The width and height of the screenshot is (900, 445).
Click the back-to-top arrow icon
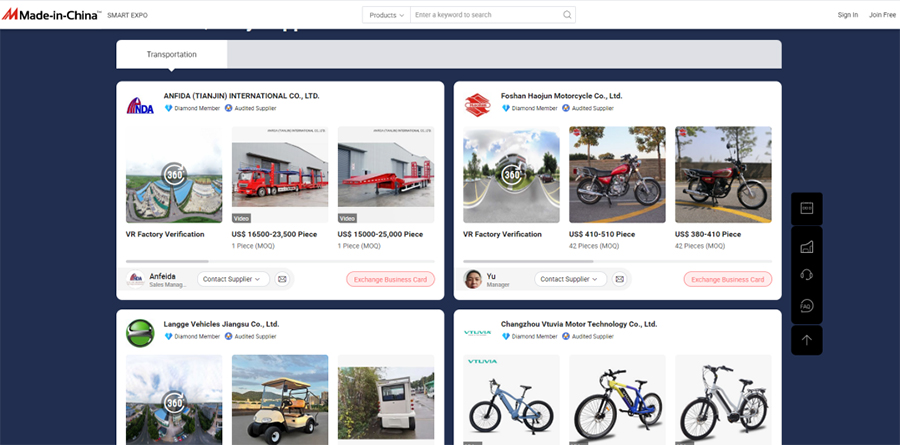pyautogui.click(x=806, y=340)
